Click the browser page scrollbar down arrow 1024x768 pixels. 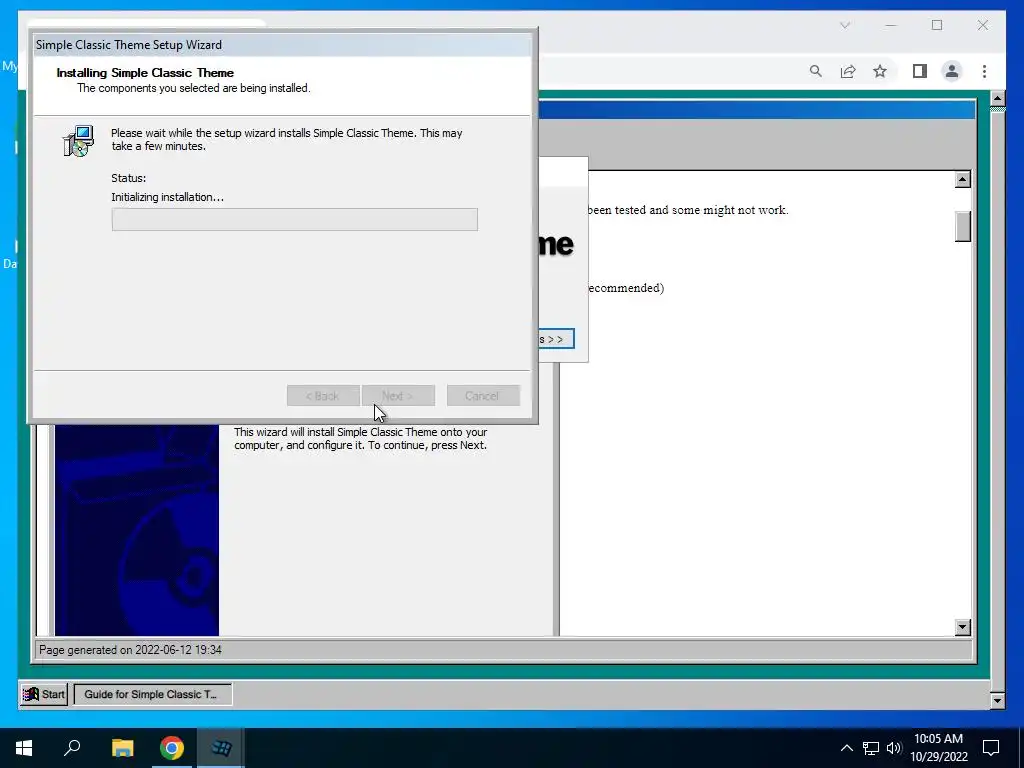[x=997, y=701]
